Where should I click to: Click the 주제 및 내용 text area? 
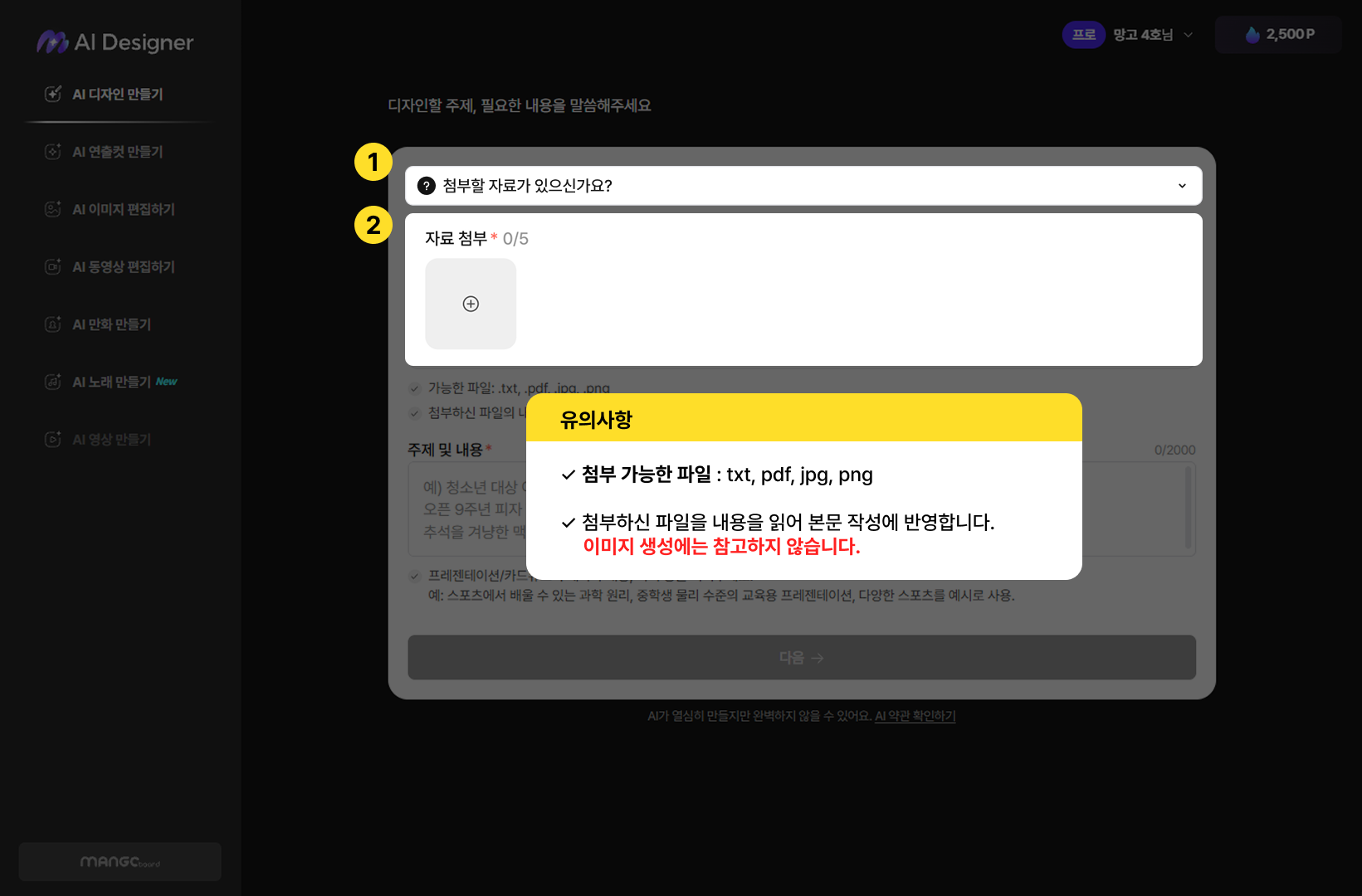coord(802,509)
